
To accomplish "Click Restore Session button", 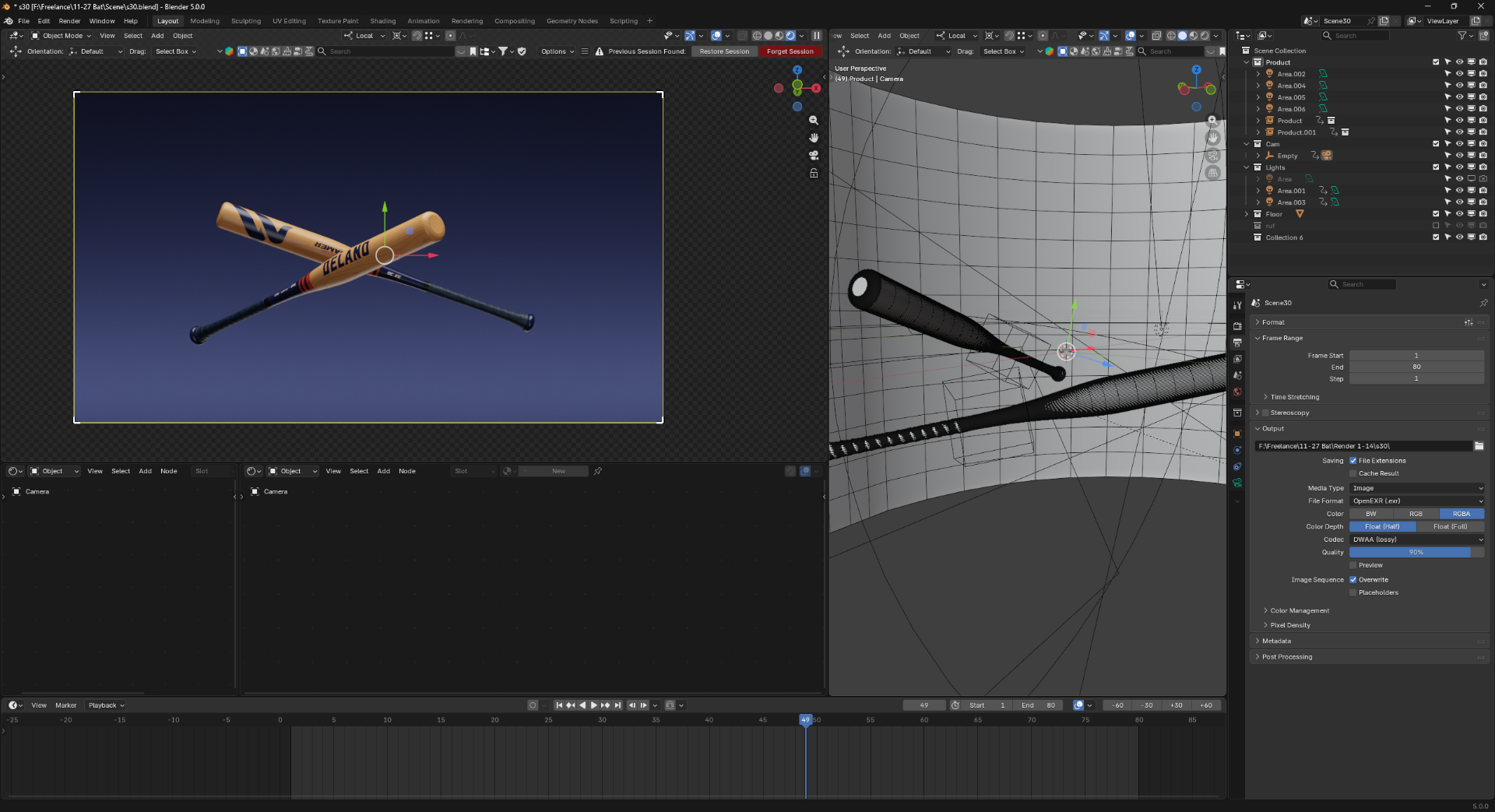I will coord(724,51).
